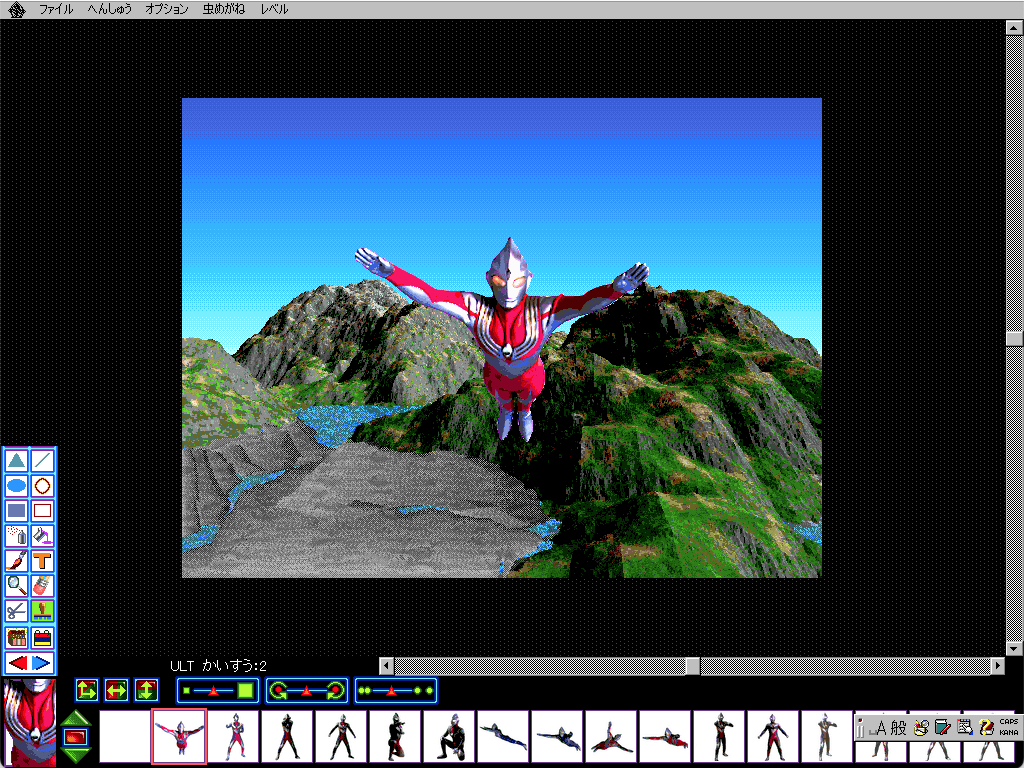Click the IME question mark help icon

(985, 728)
